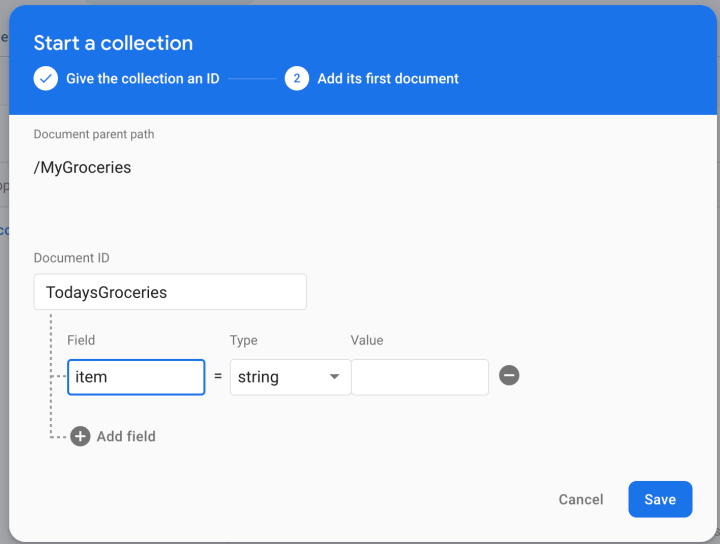Focus the Document ID input TodaysGroceries
This screenshot has height=544, width=720.
[170, 292]
